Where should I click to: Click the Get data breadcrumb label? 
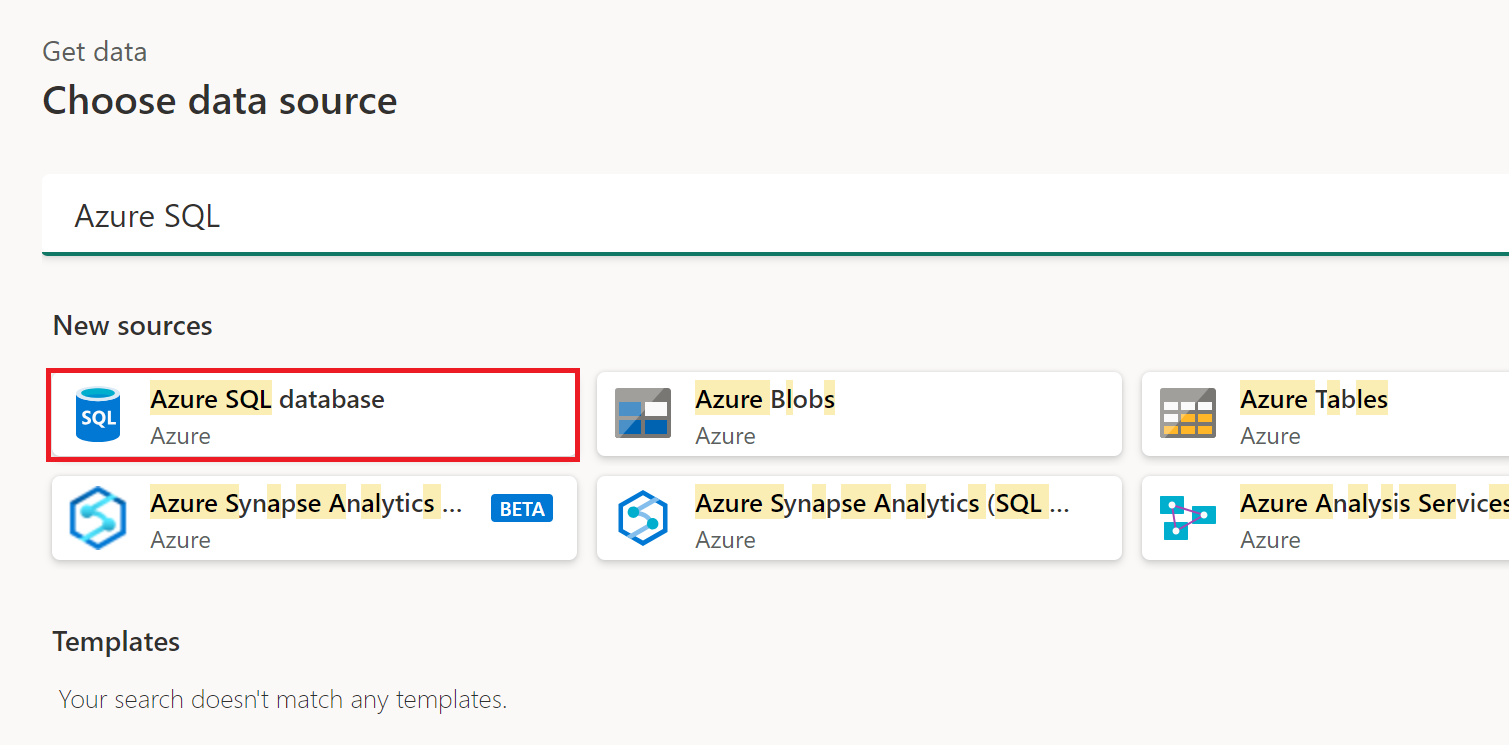pyautogui.click(x=94, y=51)
